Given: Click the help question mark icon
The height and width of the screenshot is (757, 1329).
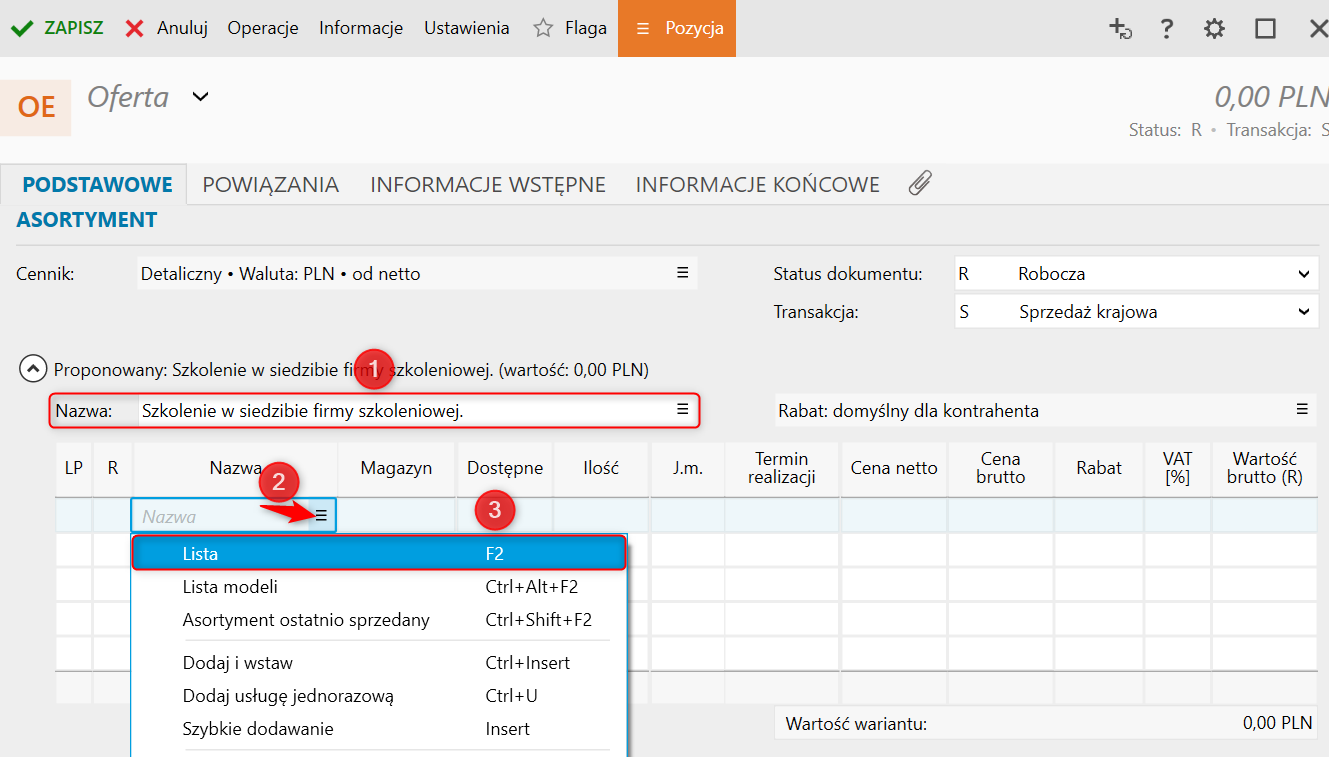Looking at the screenshot, I should (1166, 29).
